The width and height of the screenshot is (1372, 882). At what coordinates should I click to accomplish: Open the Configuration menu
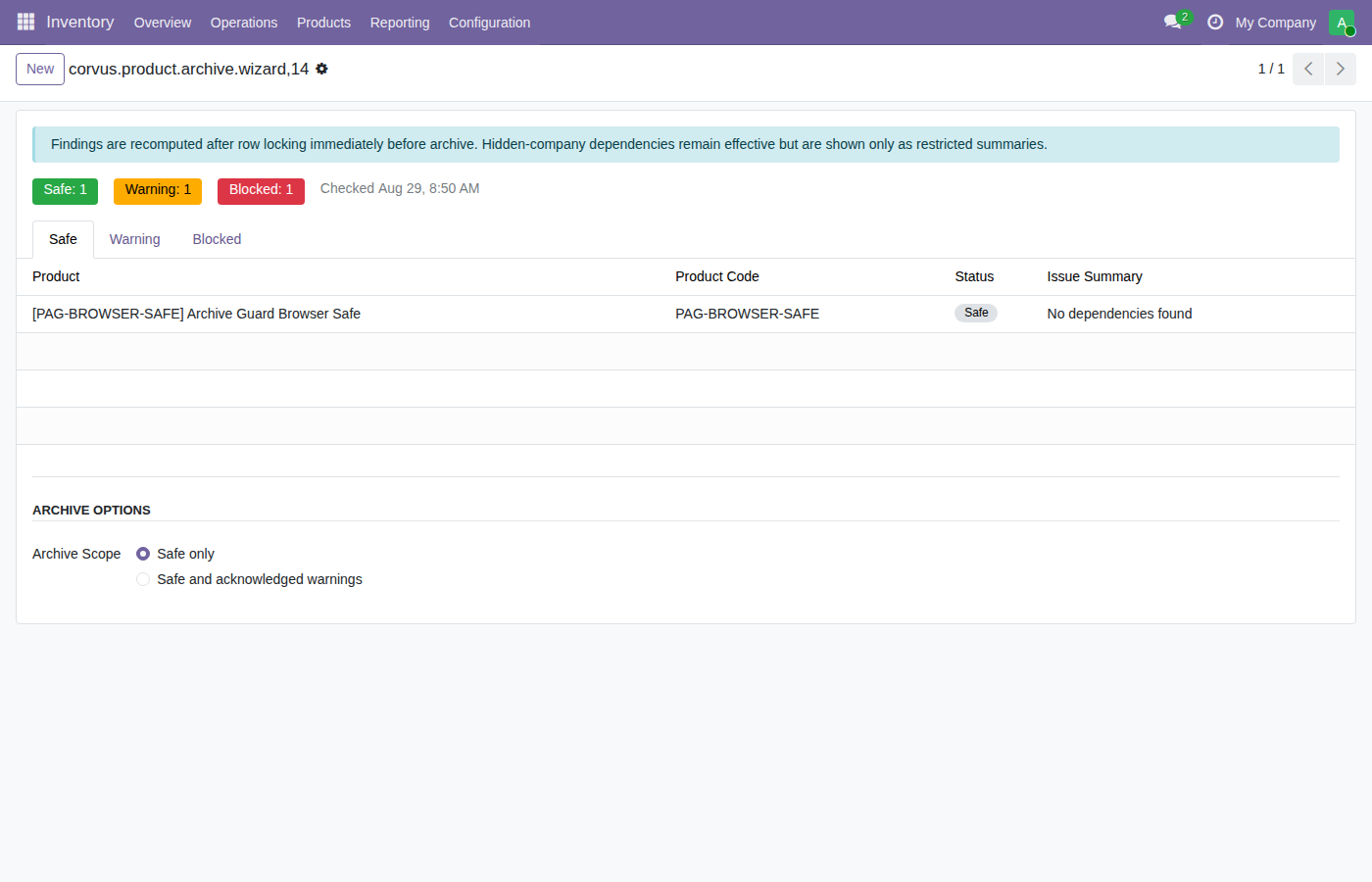click(x=489, y=23)
